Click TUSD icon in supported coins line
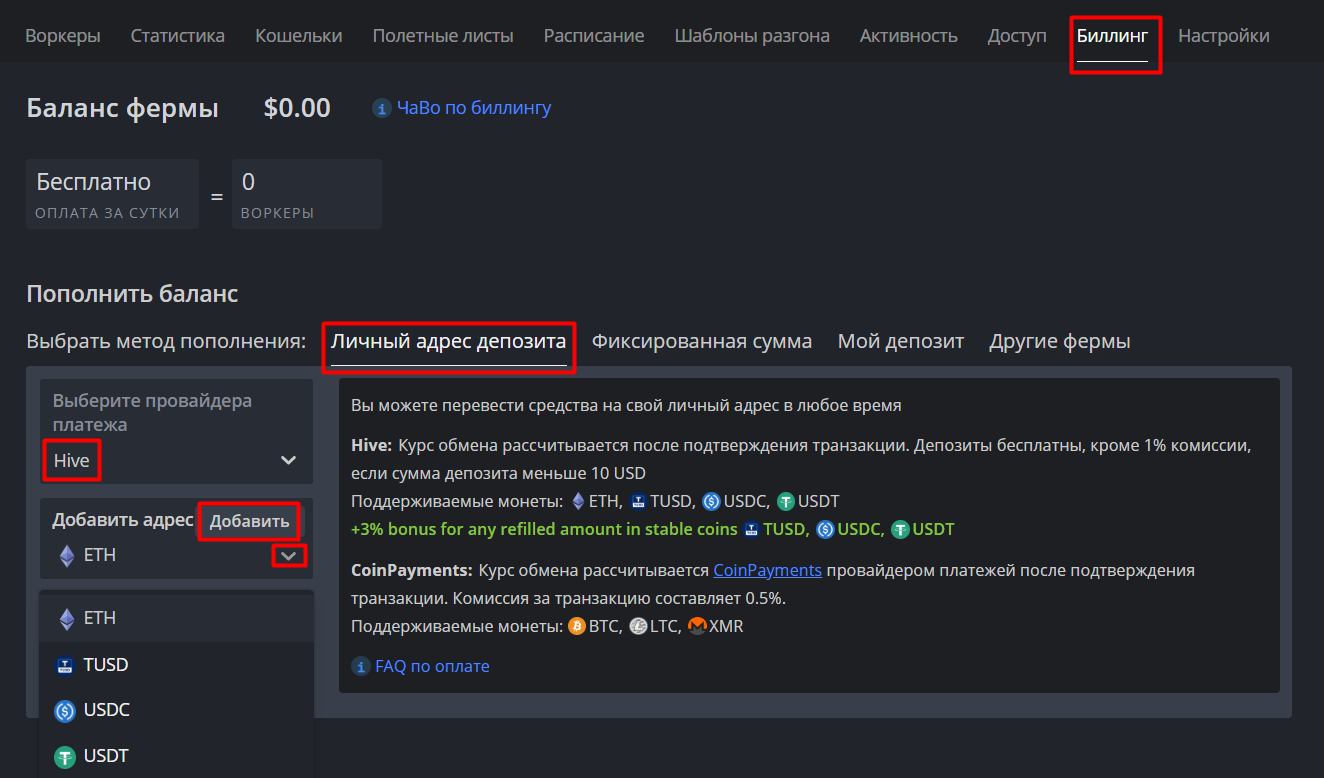The width and height of the screenshot is (1324, 778). (638, 501)
